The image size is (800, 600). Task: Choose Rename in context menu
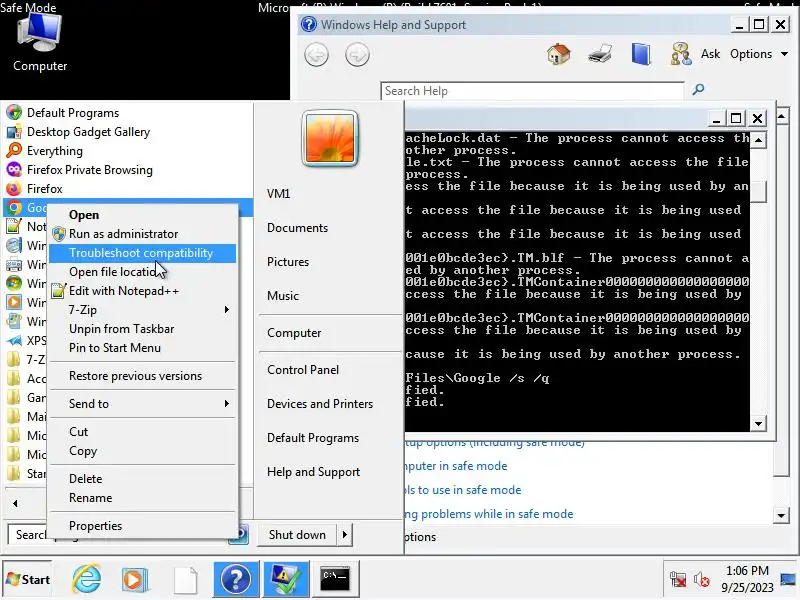click(143, 498)
